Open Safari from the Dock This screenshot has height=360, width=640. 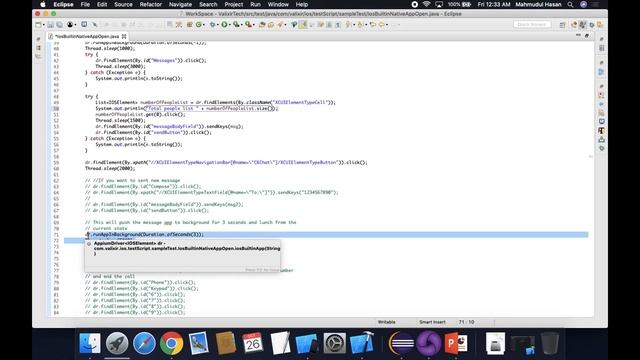(x=144, y=343)
